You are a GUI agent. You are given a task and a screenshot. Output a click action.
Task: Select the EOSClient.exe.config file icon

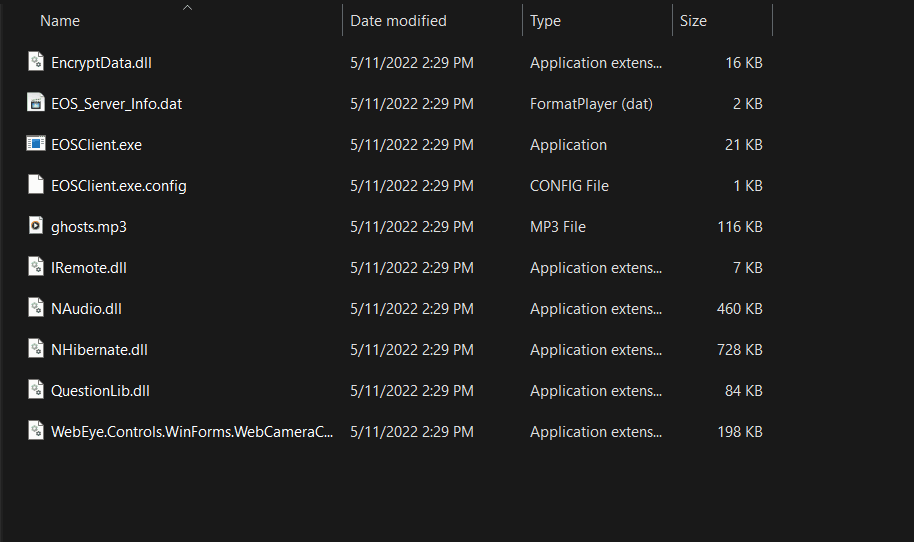tap(36, 185)
